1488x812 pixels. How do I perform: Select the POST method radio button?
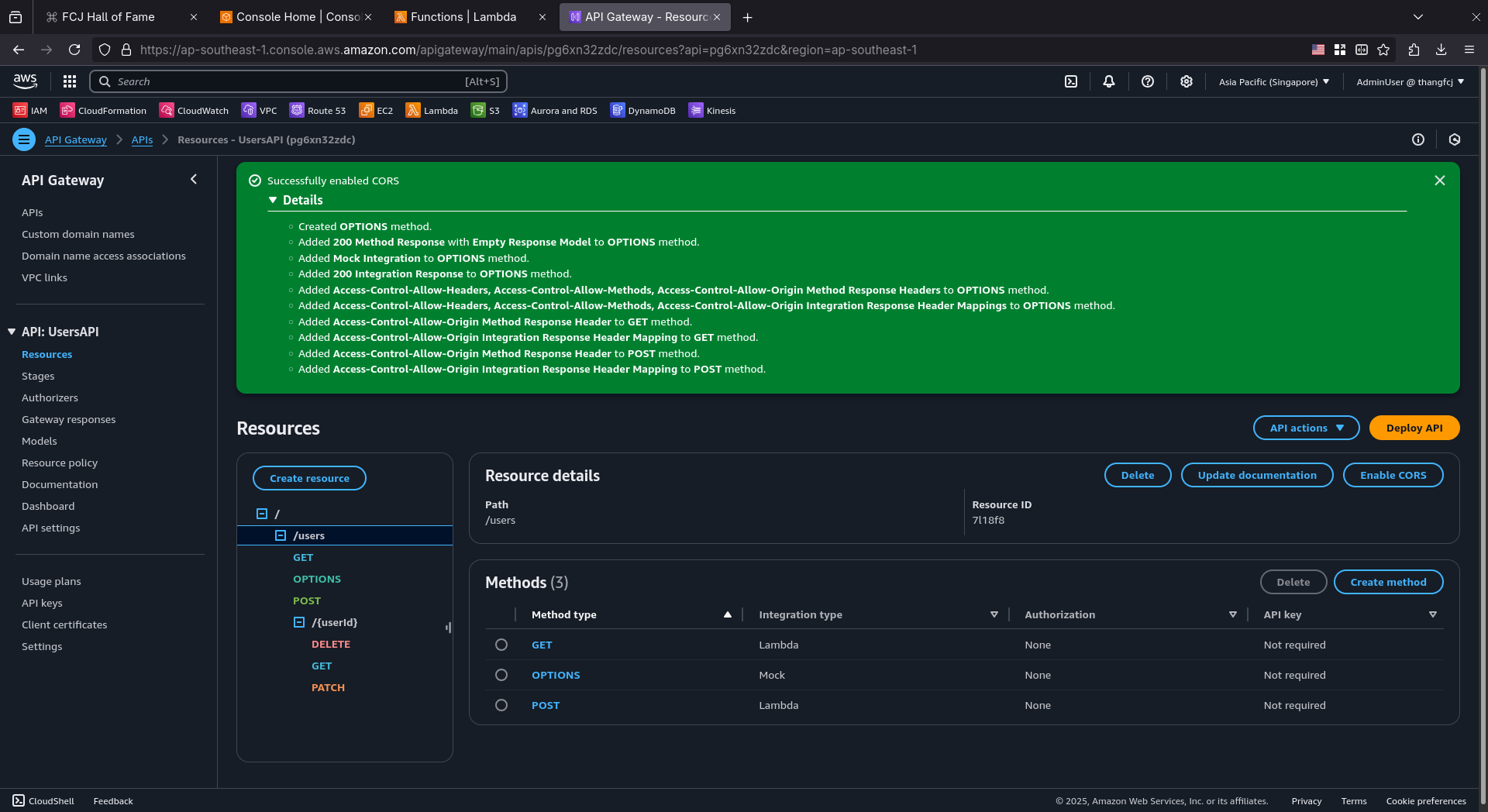click(x=501, y=705)
